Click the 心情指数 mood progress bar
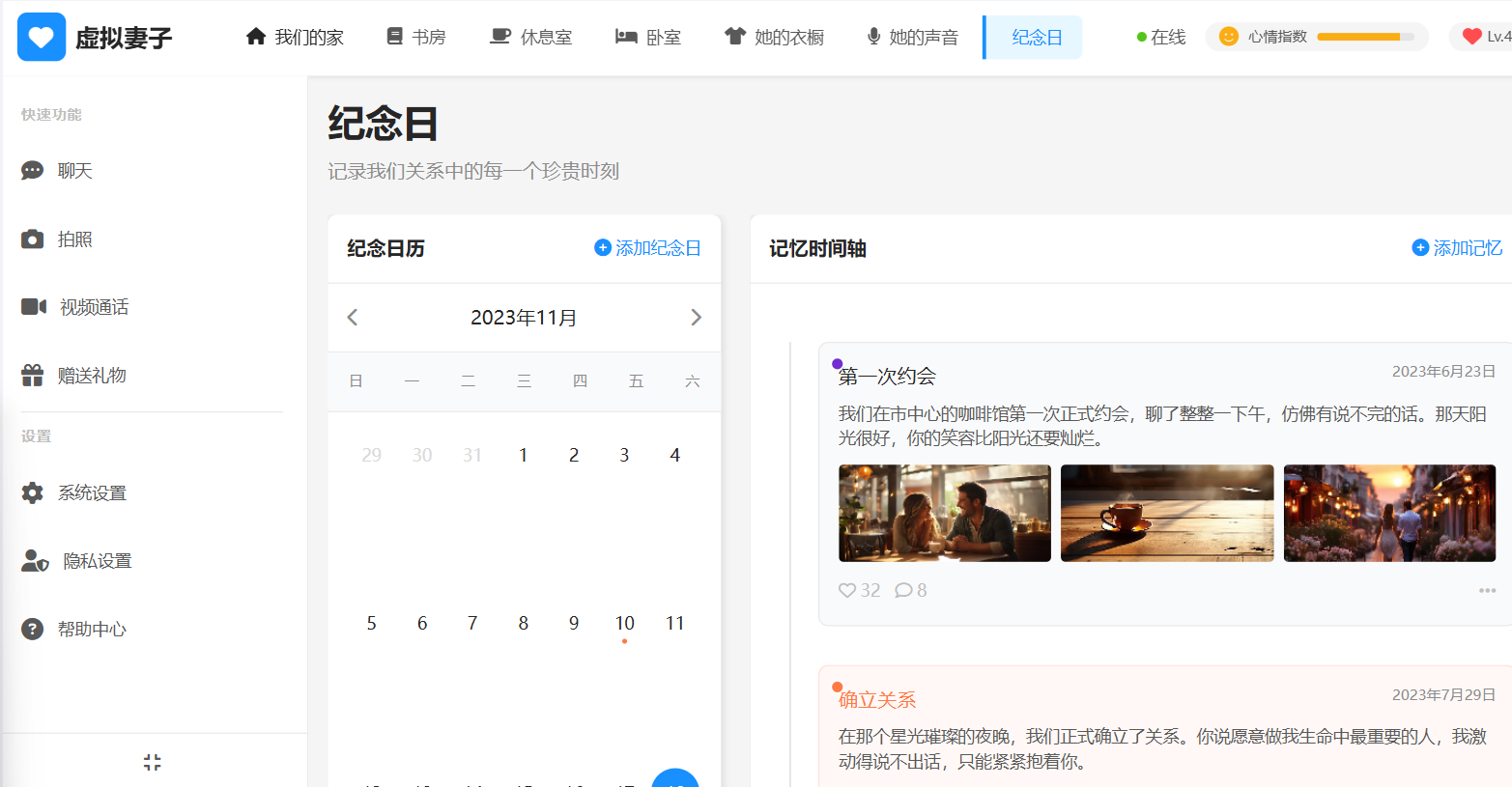The image size is (1512, 787). tap(1365, 37)
